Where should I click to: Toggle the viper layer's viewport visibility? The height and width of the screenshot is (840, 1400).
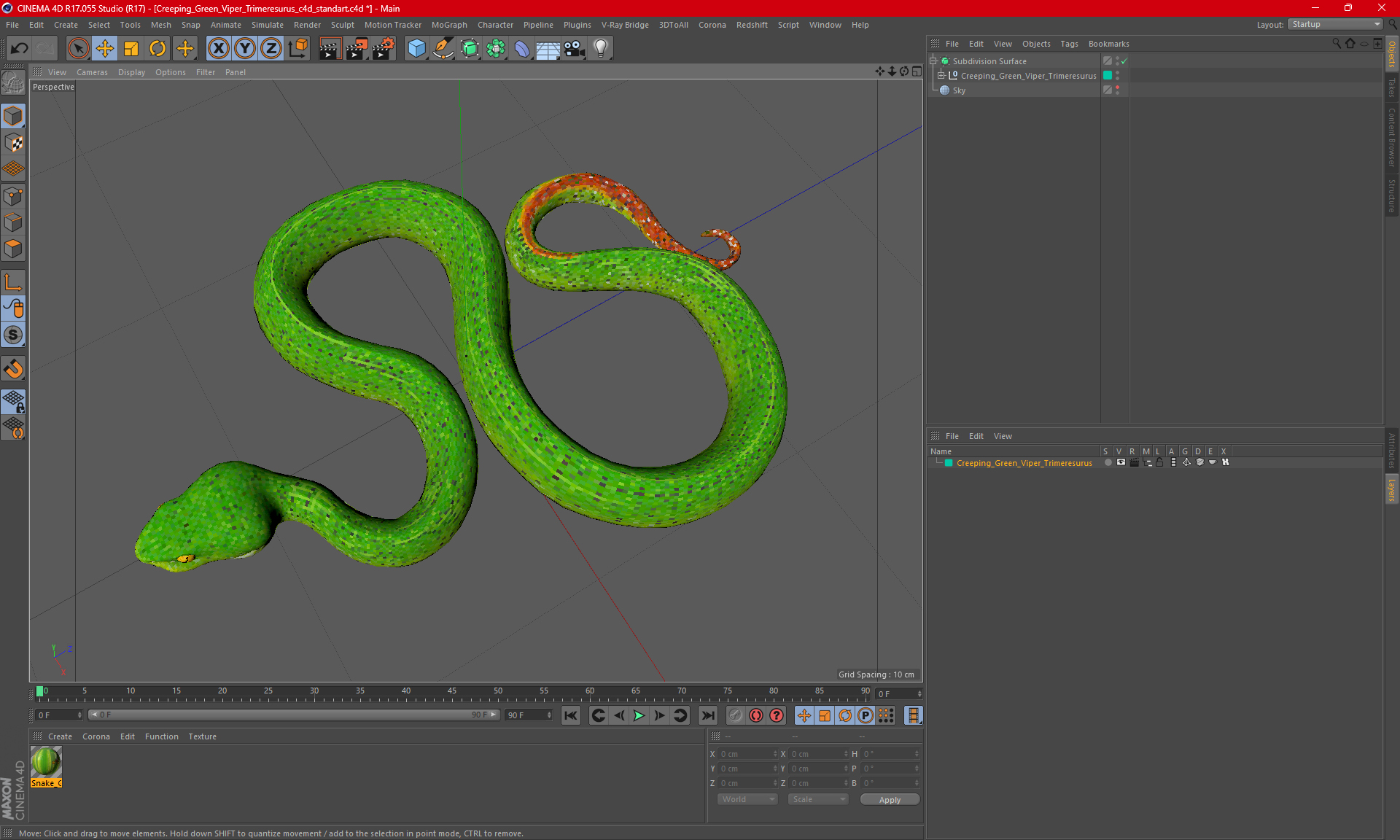(1121, 462)
